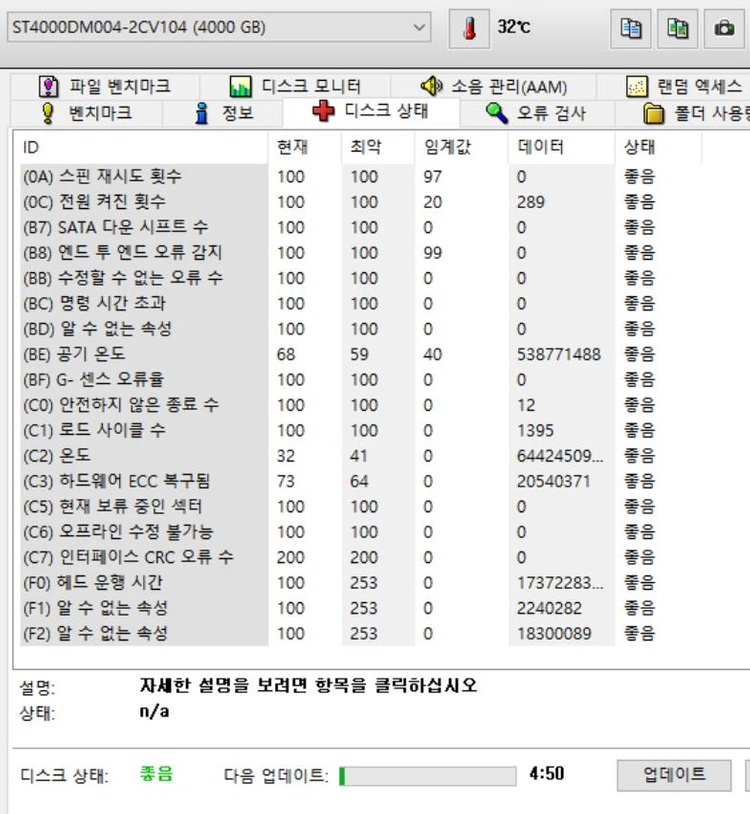Image resolution: width=750 pixels, height=814 pixels.
Task: Click the threshold value 97
Action: click(x=432, y=177)
